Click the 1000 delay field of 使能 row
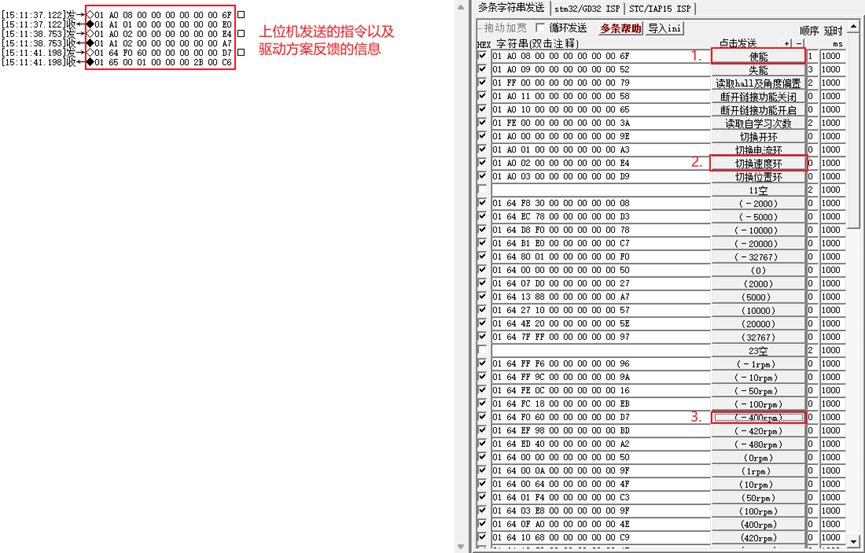Image resolution: width=865 pixels, height=553 pixels. [832, 56]
